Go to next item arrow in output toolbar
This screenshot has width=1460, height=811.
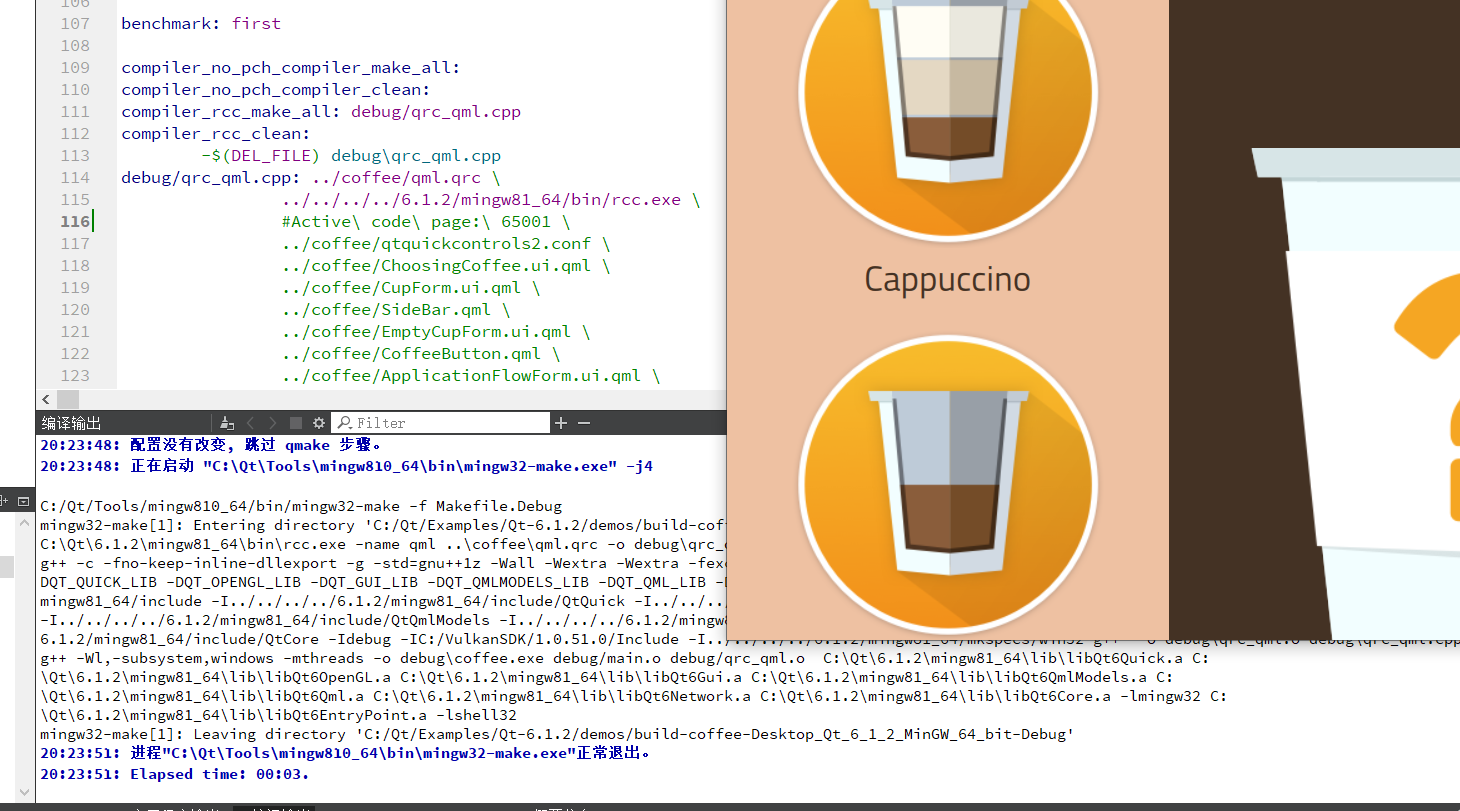click(x=272, y=422)
